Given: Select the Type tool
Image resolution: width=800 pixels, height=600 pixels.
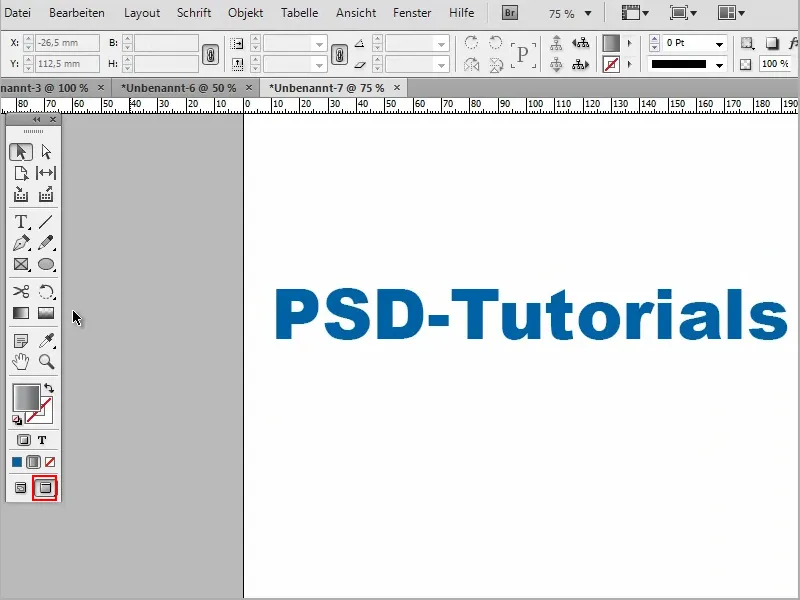Looking at the screenshot, I should tap(21, 222).
